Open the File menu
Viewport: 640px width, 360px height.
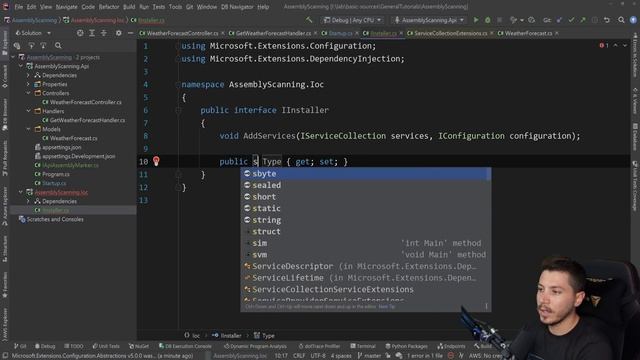(19, 7)
